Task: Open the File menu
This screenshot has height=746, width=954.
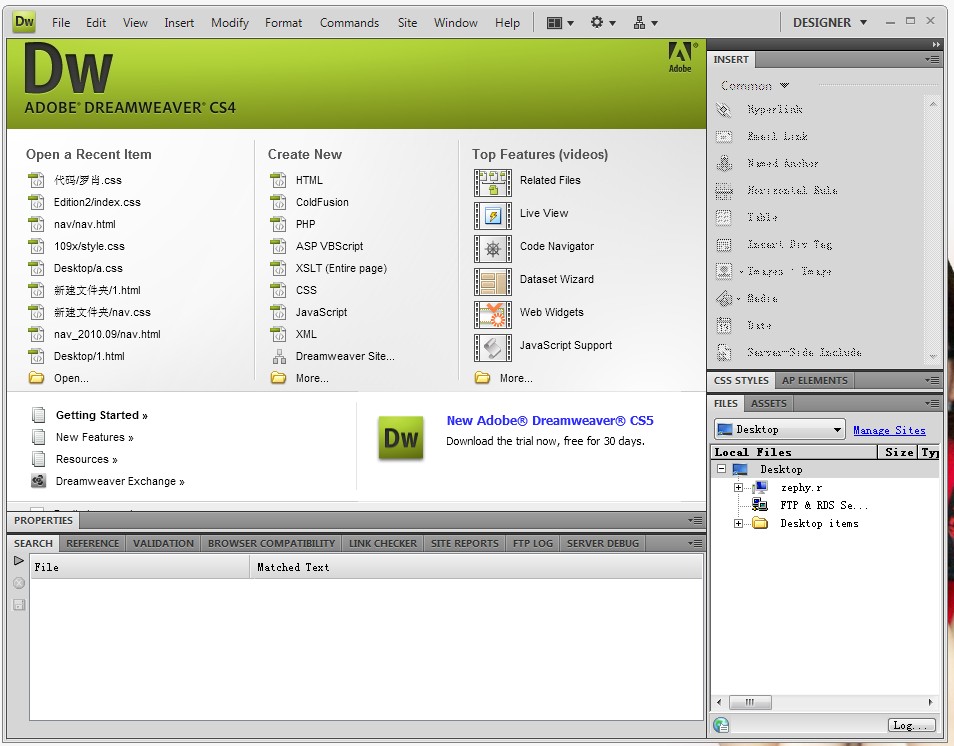Action: point(61,23)
